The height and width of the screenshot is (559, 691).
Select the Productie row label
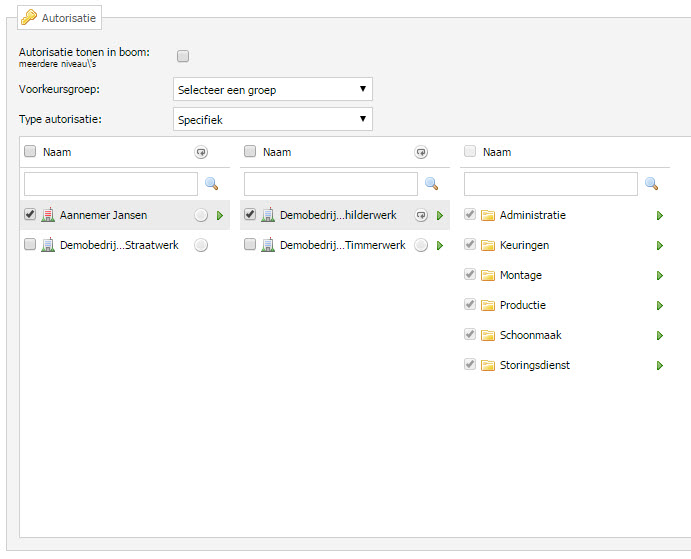coord(523,305)
